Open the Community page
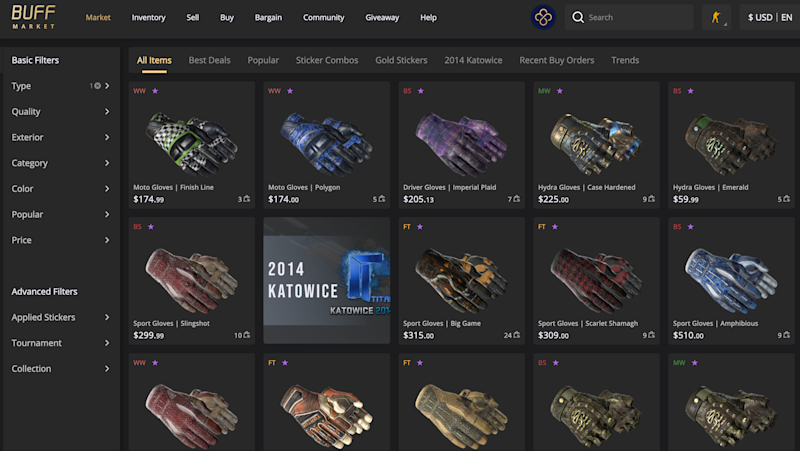Screen dimensions: 800x451 (x=323, y=17)
